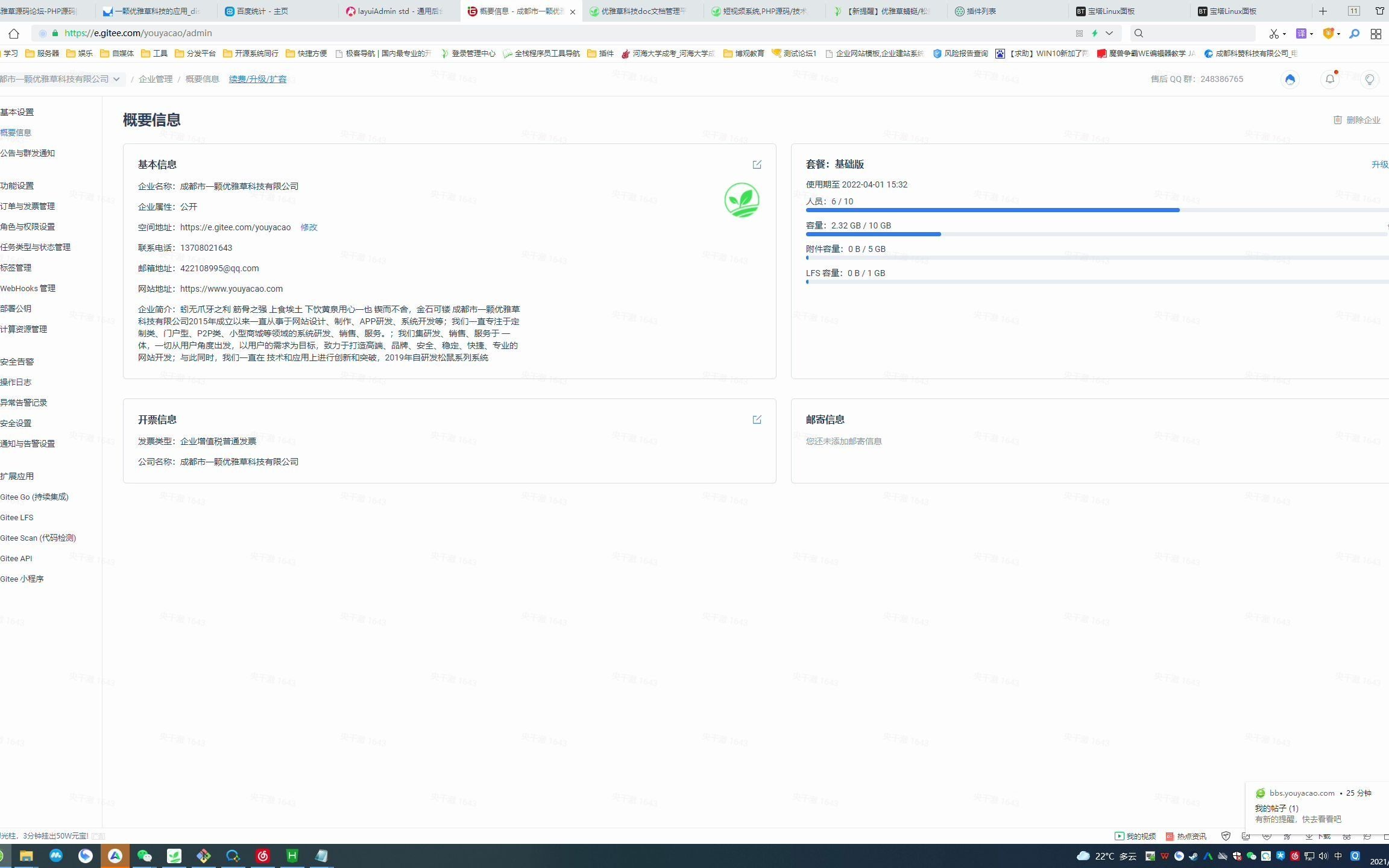Click the notification bell icon in header

pyautogui.click(x=1331, y=79)
